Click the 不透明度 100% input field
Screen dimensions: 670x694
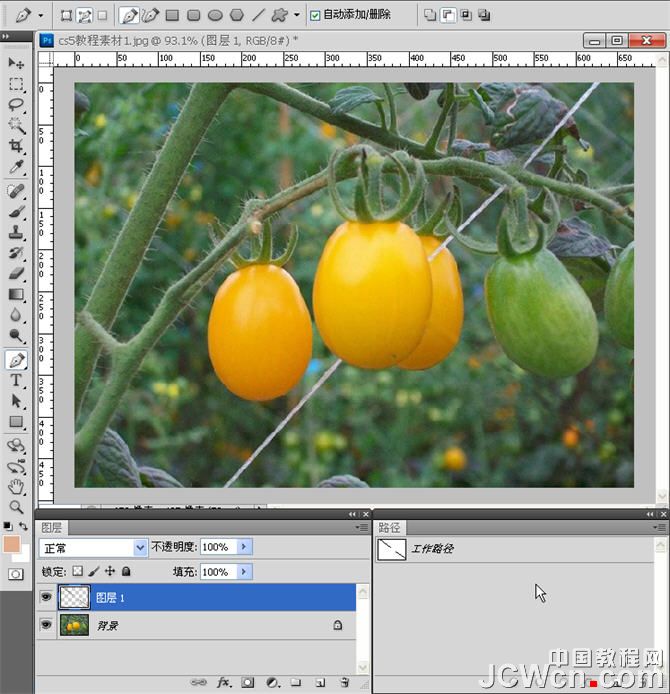point(219,547)
